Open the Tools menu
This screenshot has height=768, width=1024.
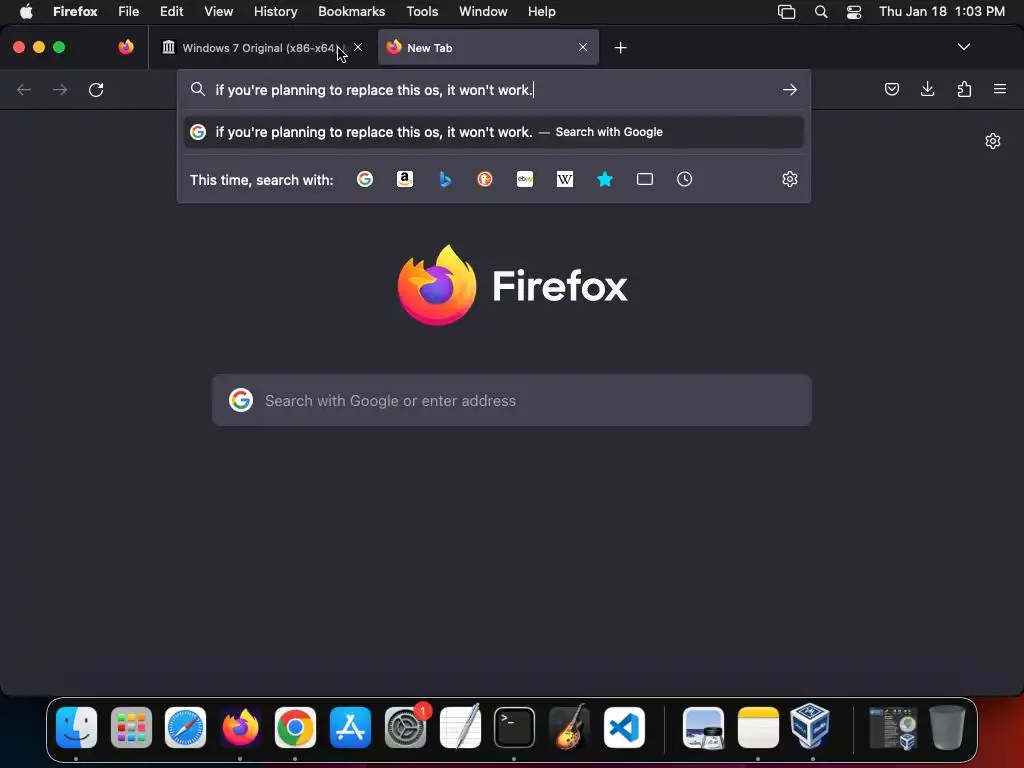click(x=422, y=11)
